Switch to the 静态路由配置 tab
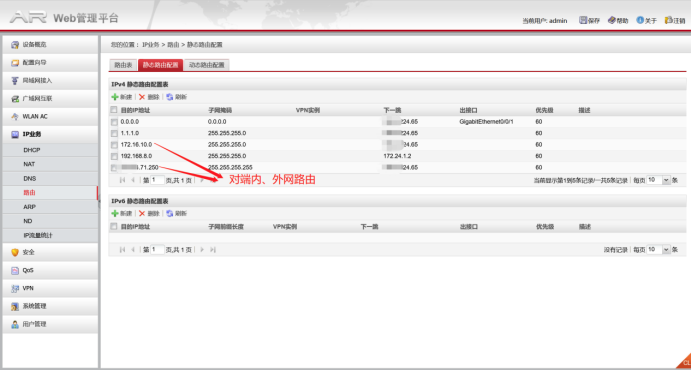The height and width of the screenshot is (370, 691). tap(160, 65)
